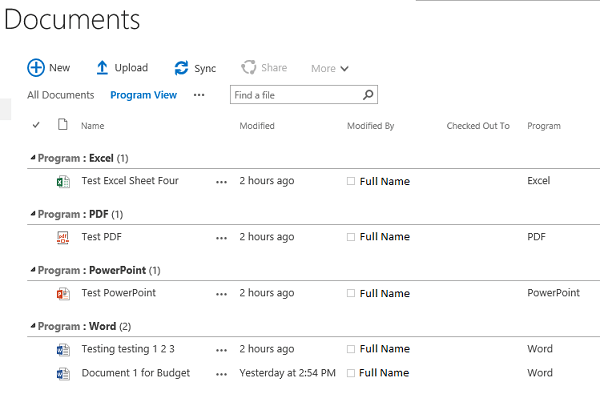Viewport: 600px width, 394px height.
Task: Click the PowerPoint value in Program column
Action: (x=553, y=293)
